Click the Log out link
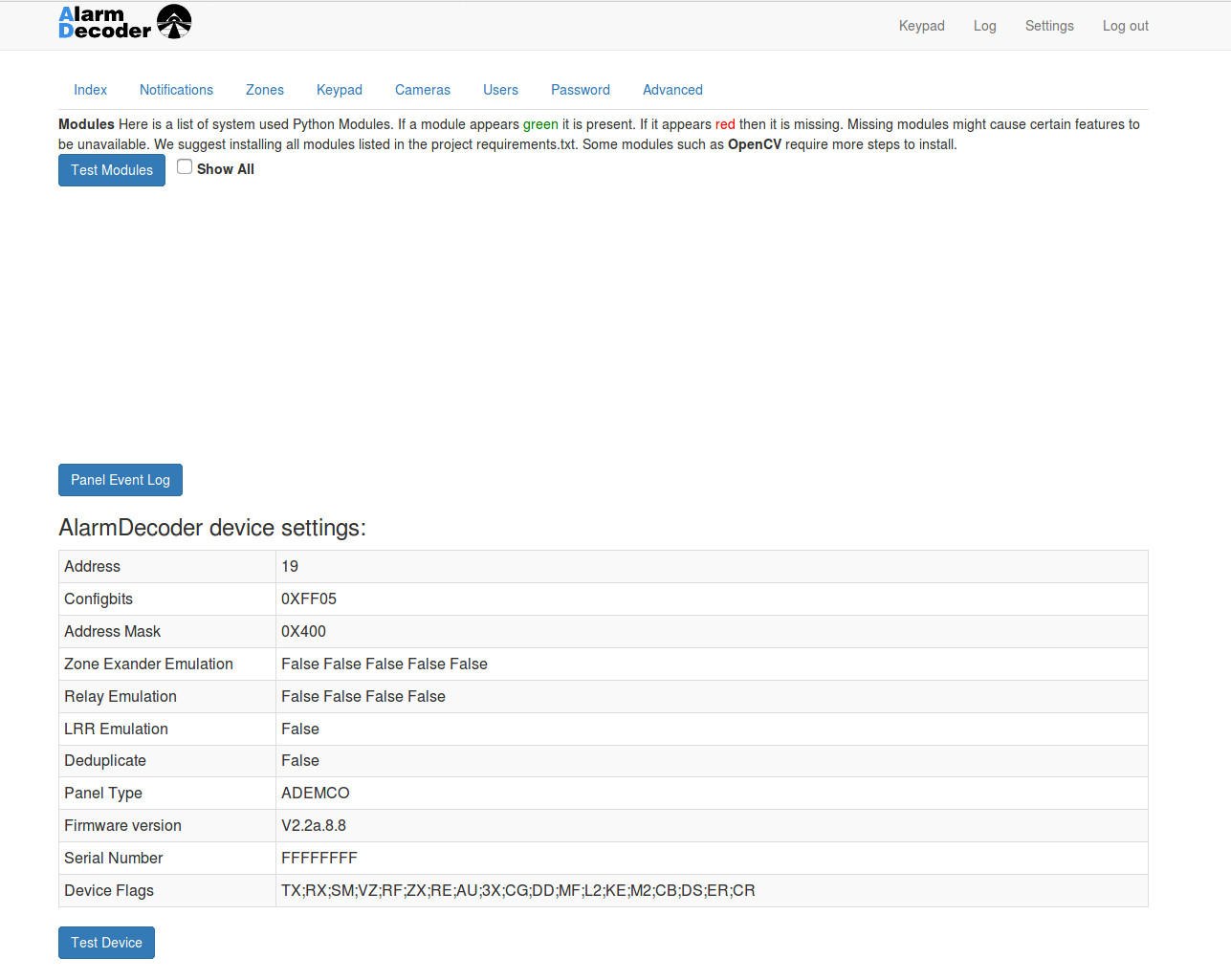The width and height of the screenshot is (1231, 980). [1125, 26]
